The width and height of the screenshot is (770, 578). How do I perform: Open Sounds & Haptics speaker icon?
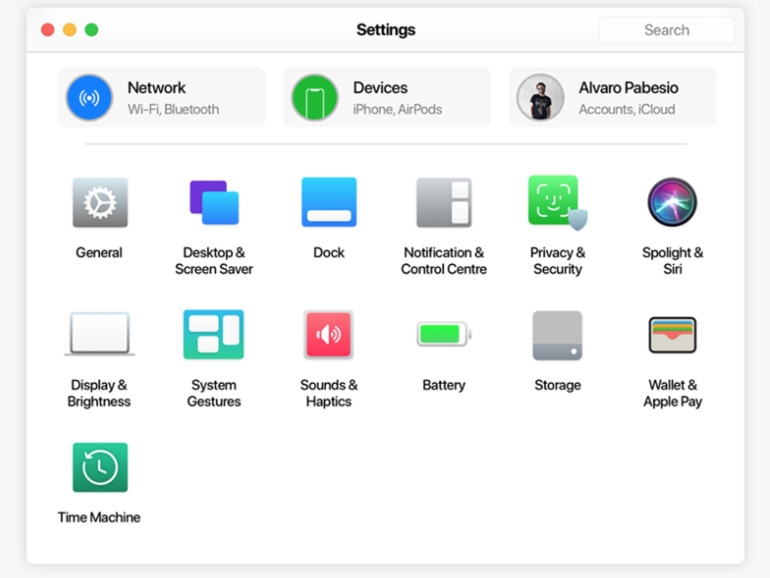[x=329, y=334]
